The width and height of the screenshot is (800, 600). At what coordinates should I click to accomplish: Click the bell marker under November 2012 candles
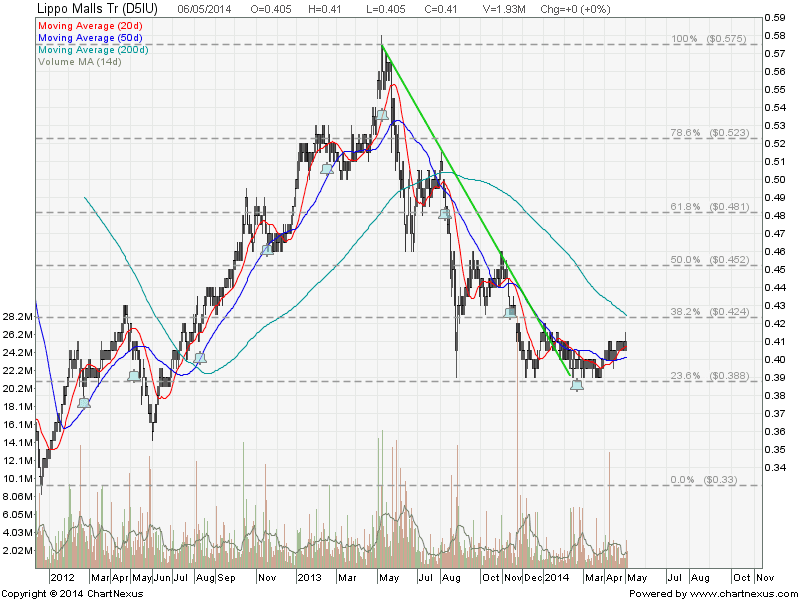click(x=267, y=250)
